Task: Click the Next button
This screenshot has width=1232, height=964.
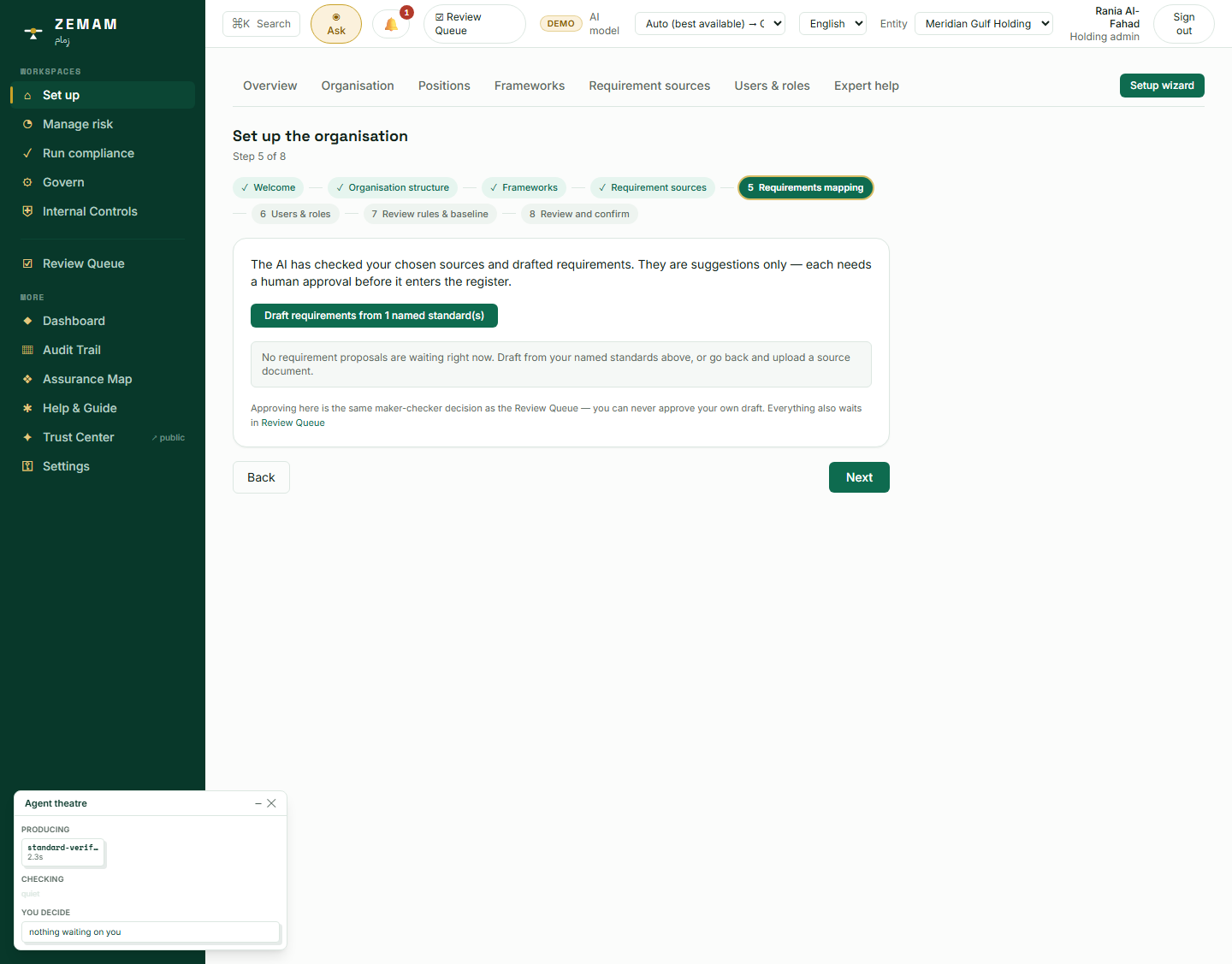Action: point(859,477)
